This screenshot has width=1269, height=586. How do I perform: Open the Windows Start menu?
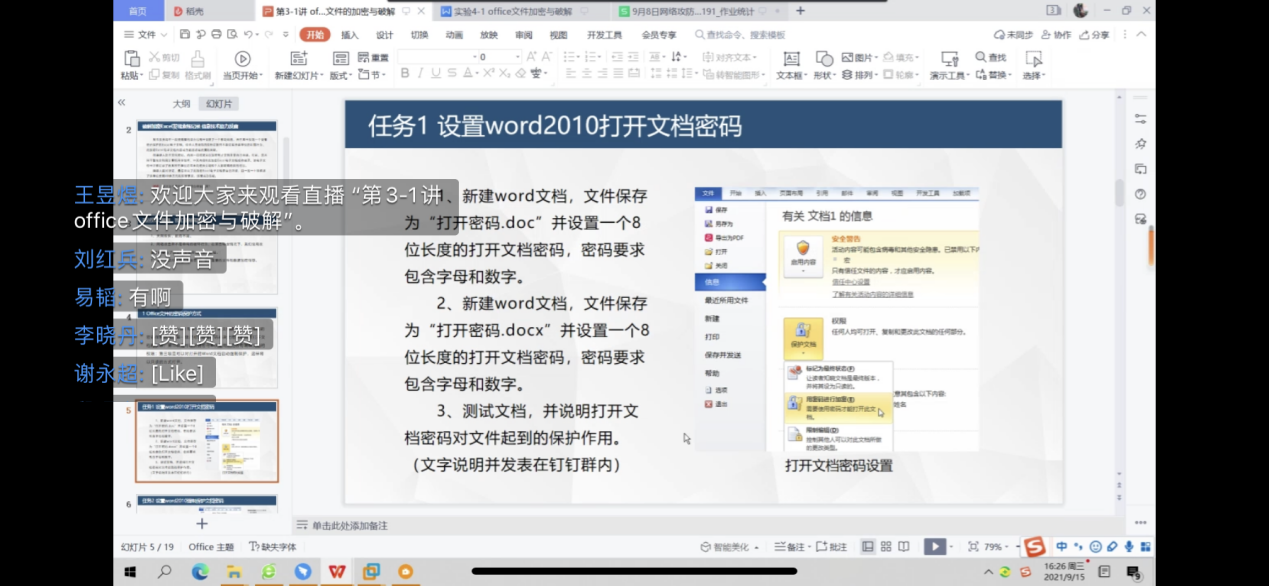pos(130,572)
